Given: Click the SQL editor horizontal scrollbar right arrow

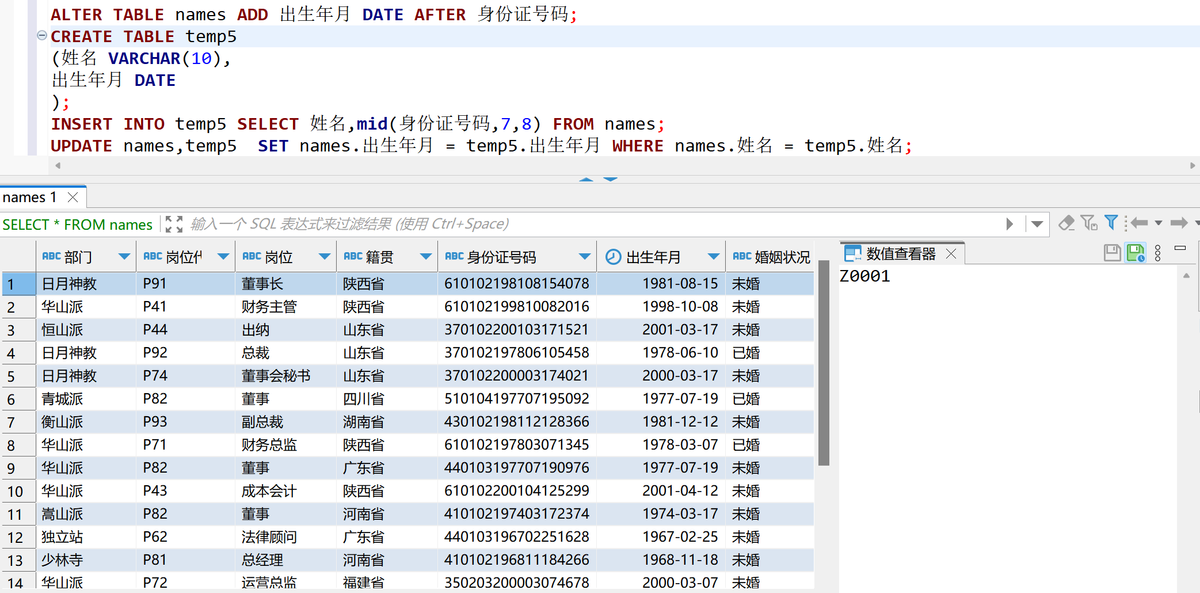Looking at the screenshot, I should point(1191,165).
